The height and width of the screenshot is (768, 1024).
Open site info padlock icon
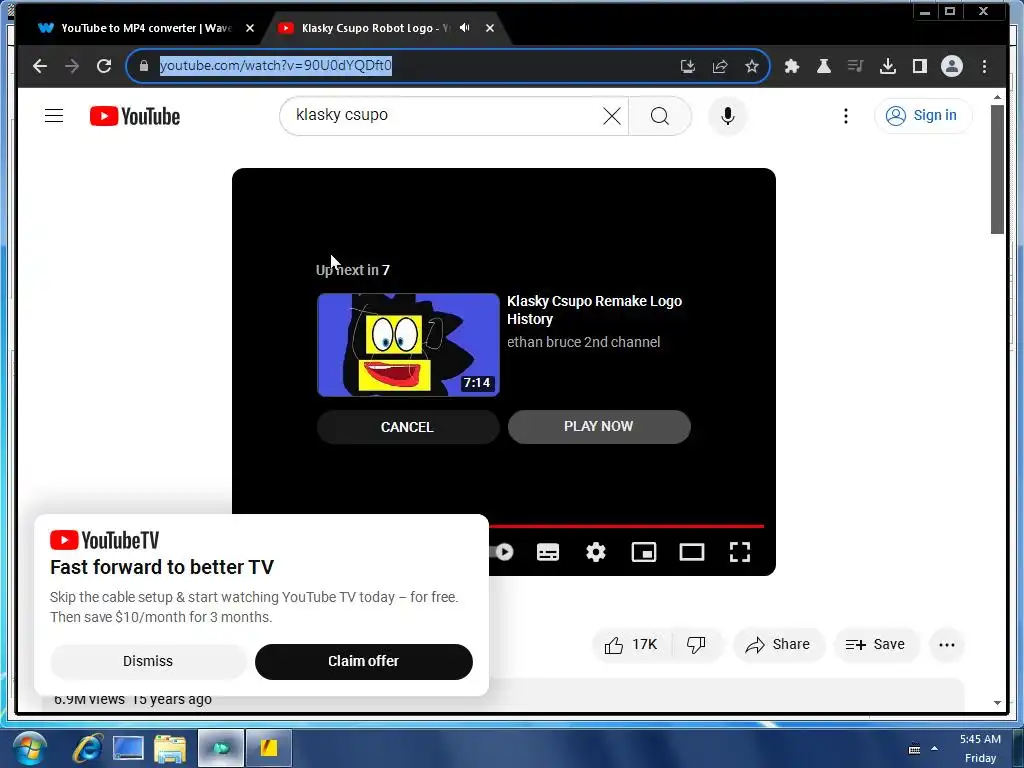tap(144, 66)
